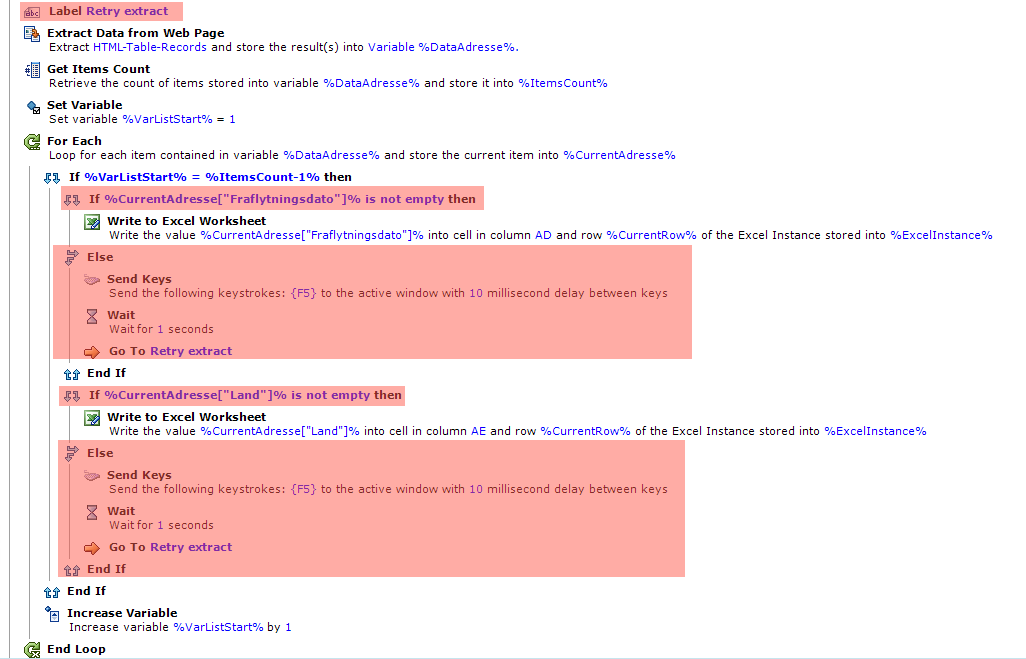Select the second Send Keys title

(139, 475)
